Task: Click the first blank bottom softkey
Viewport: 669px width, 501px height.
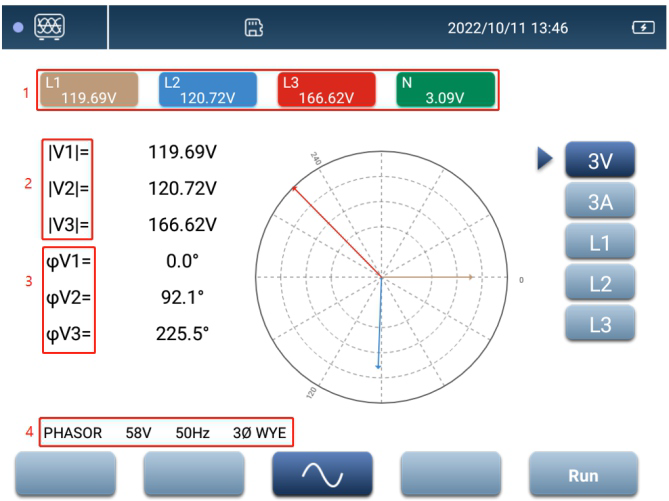Action: [65, 475]
